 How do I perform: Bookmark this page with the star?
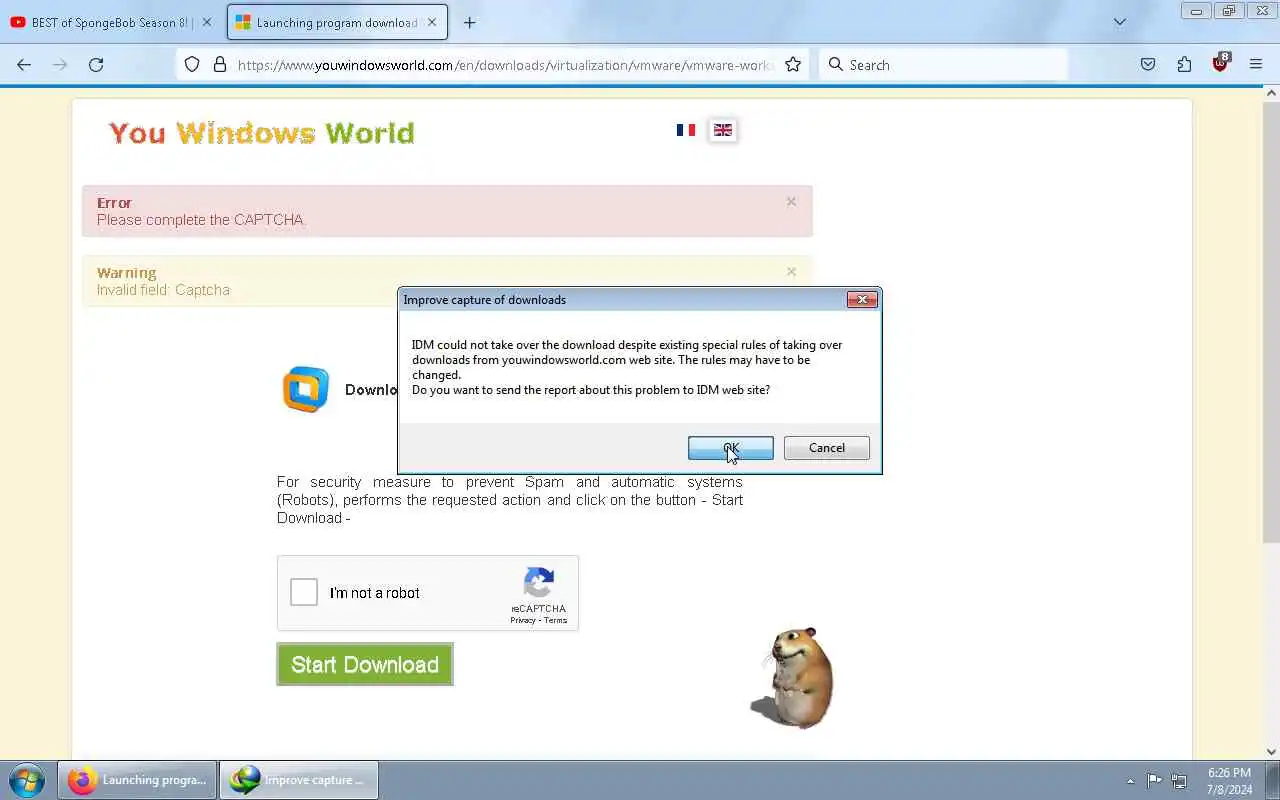click(x=793, y=64)
